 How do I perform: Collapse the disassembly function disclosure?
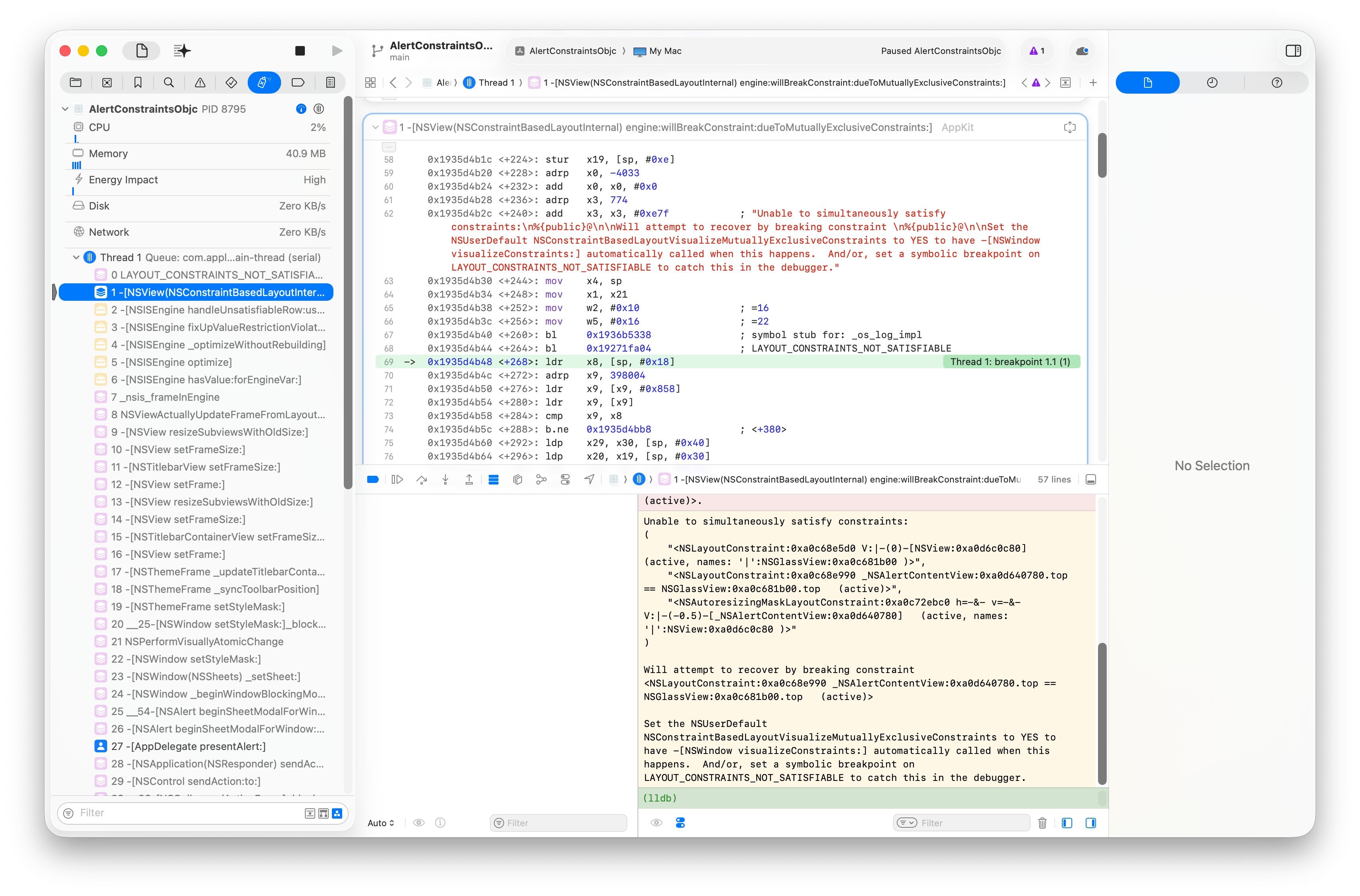pos(375,127)
